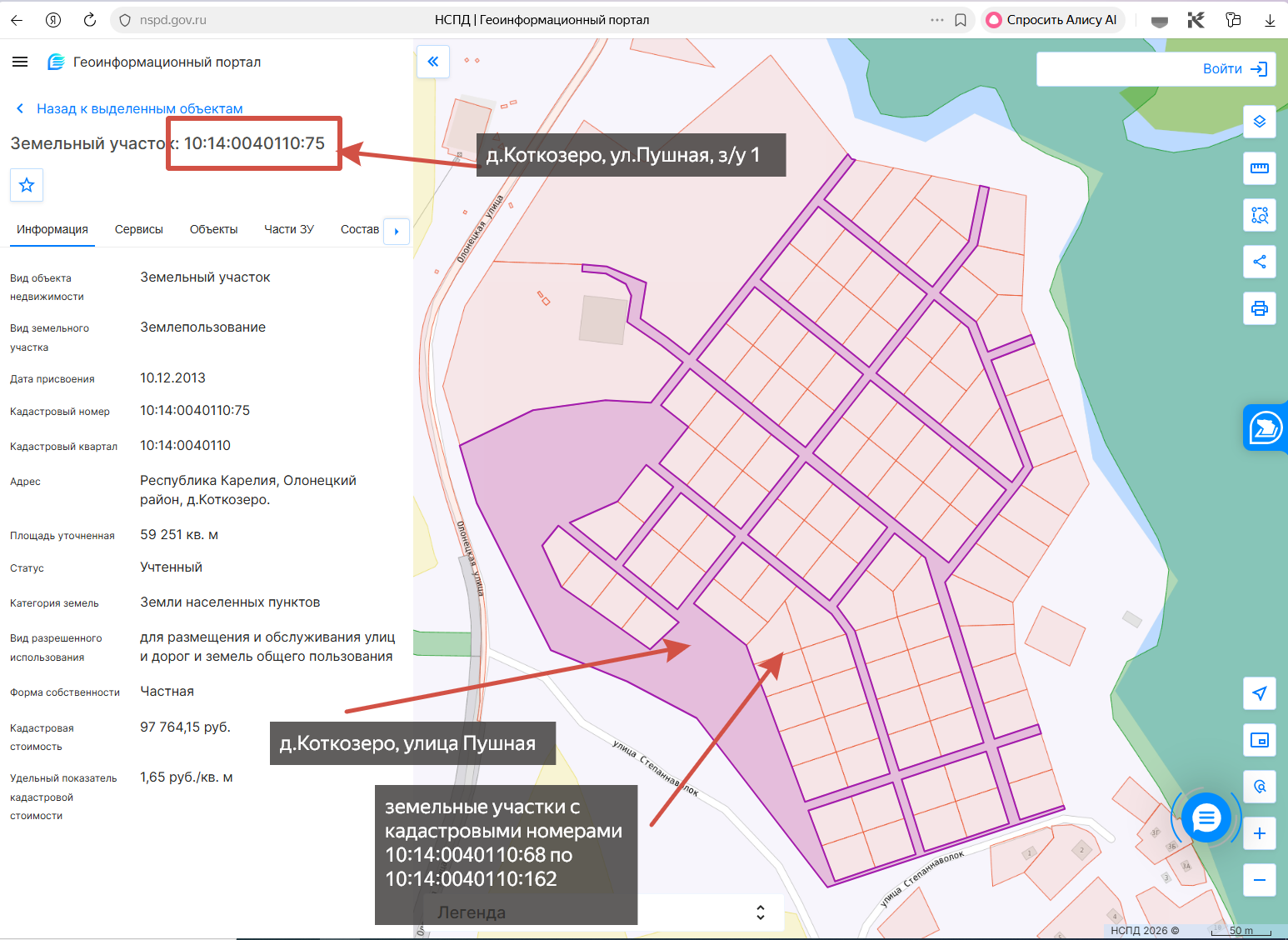Viewport: 1288px width, 940px height.
Task: Switch to the Объекты tab
Action: tap(213, 230)
